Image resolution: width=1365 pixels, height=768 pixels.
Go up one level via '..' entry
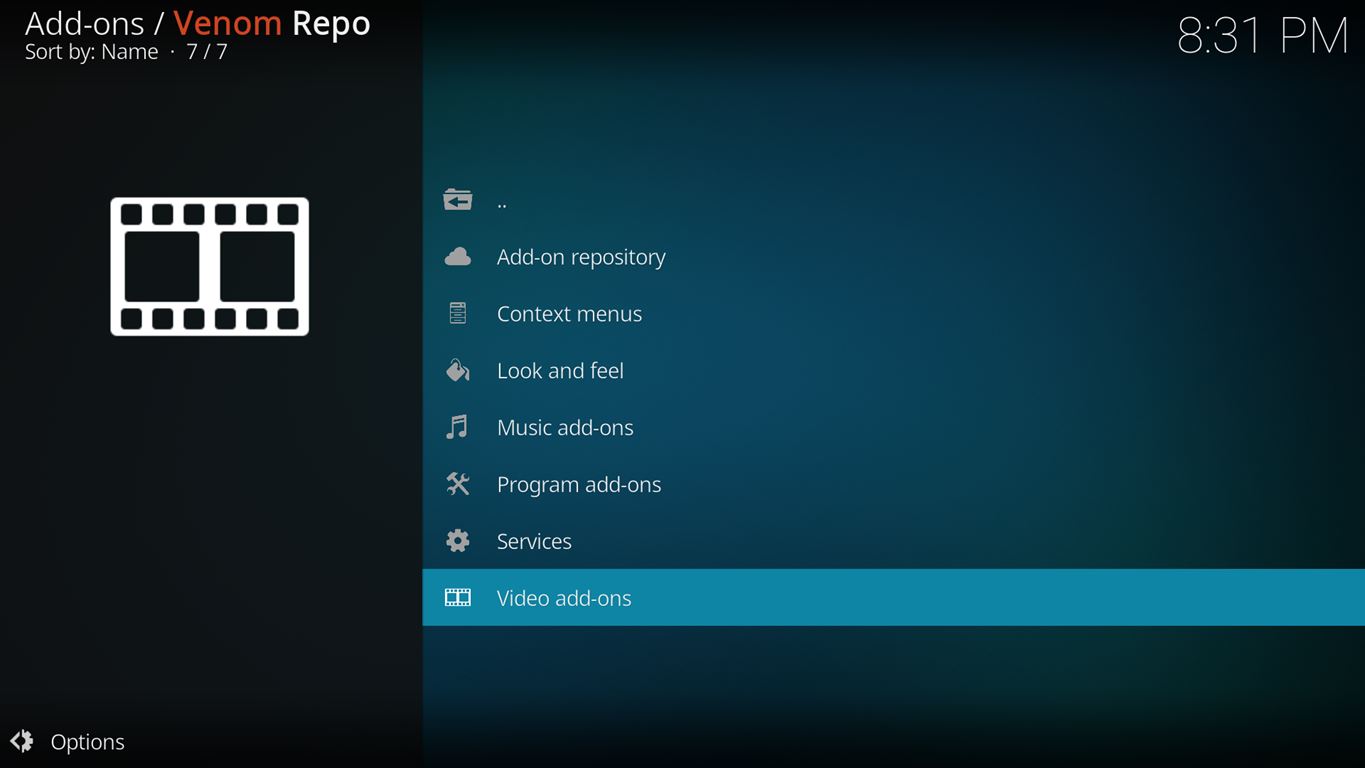502,201
